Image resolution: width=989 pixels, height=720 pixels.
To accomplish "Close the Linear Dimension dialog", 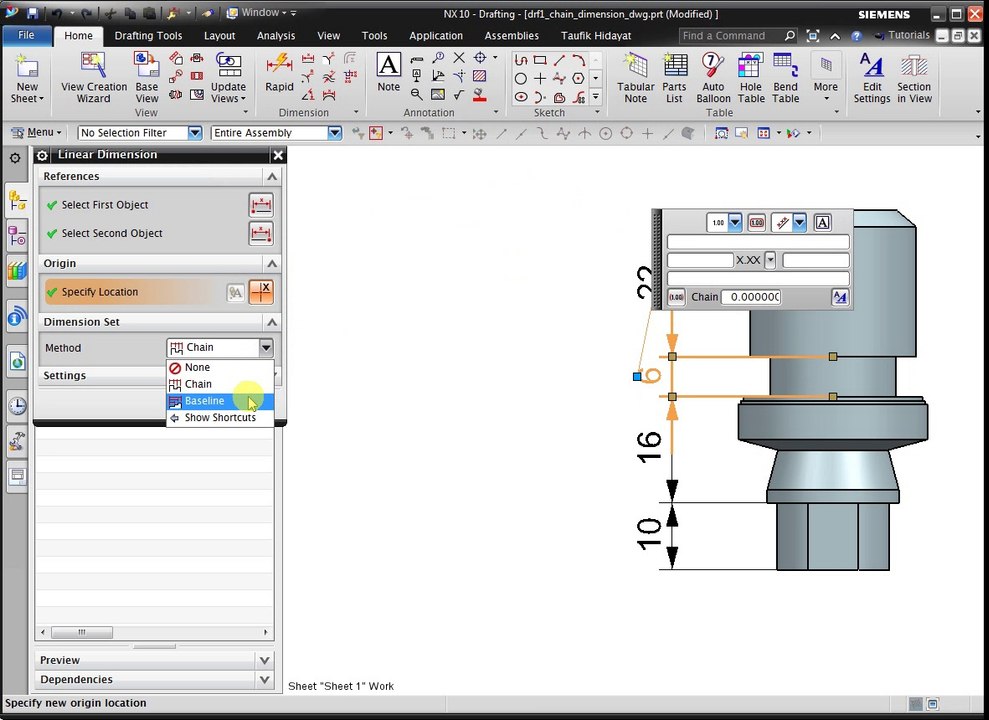I will click(x=278, y=155).
